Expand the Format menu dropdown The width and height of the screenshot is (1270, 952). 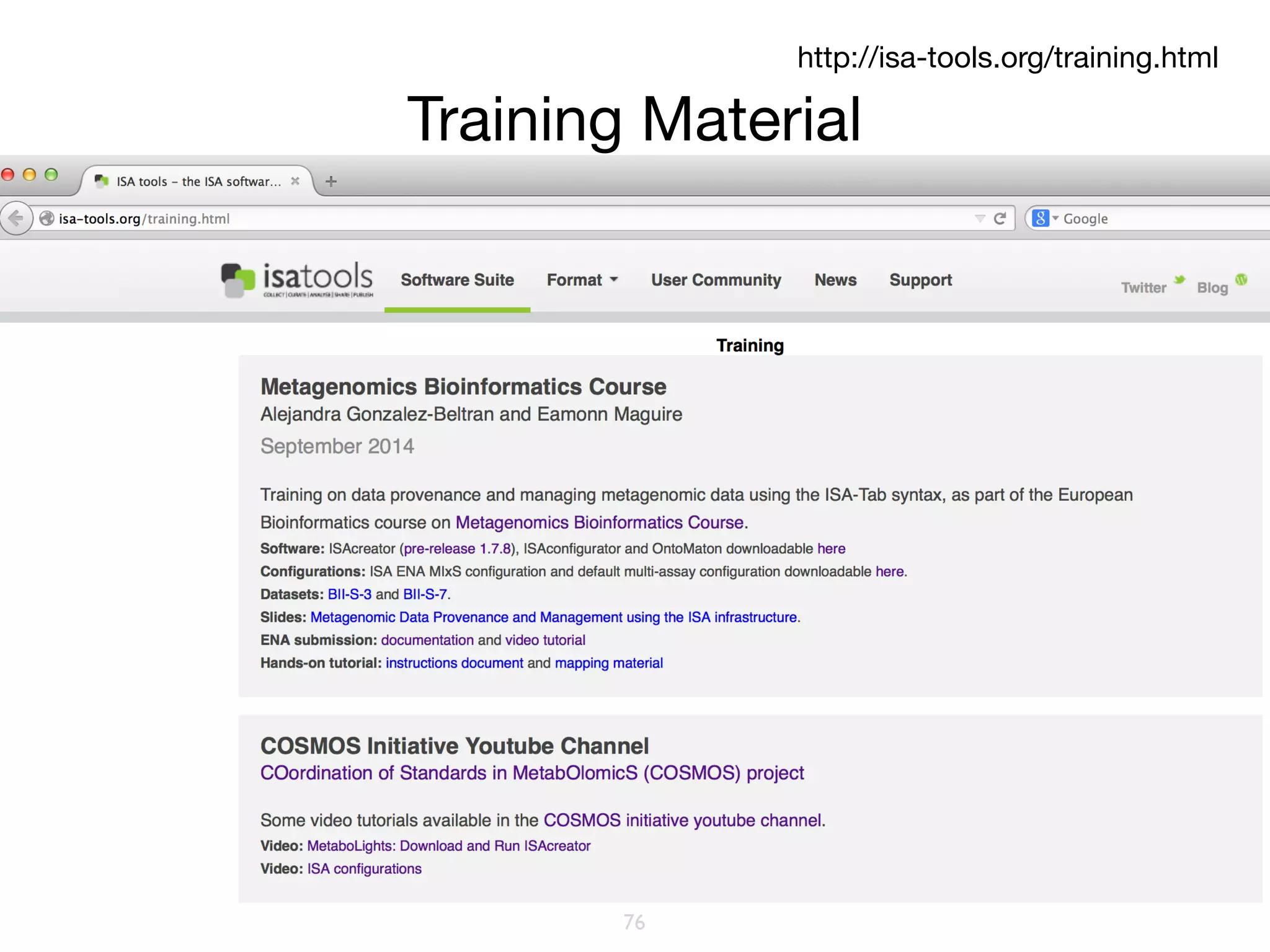582,280
